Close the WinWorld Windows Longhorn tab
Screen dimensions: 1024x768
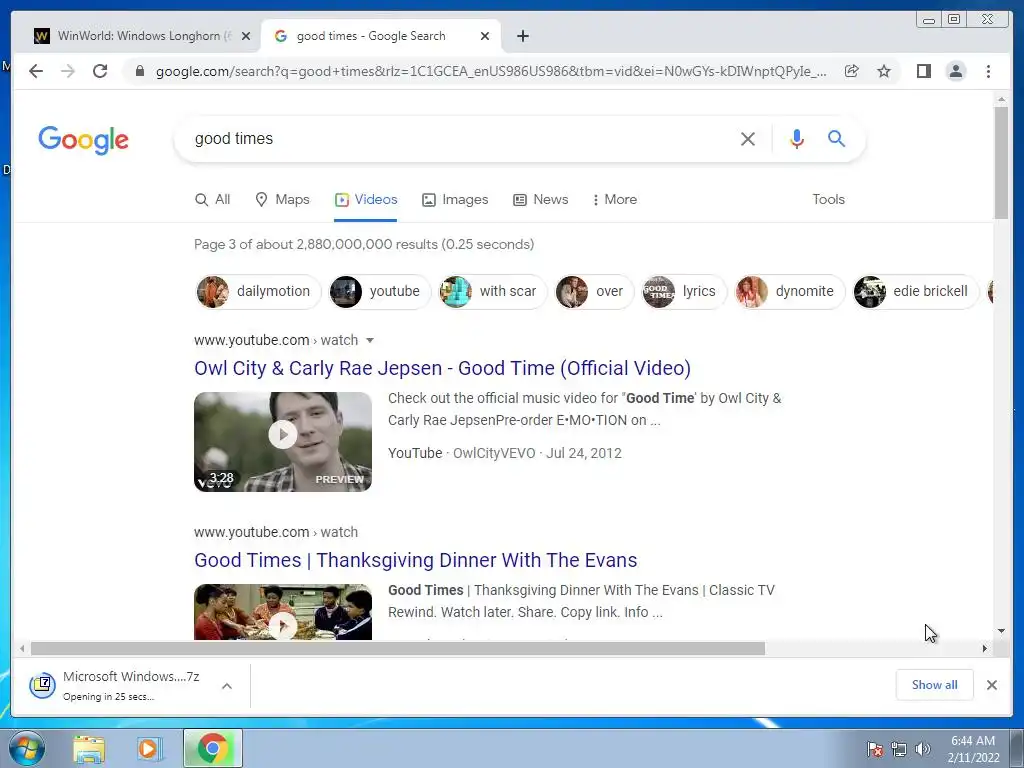[246, 36]
